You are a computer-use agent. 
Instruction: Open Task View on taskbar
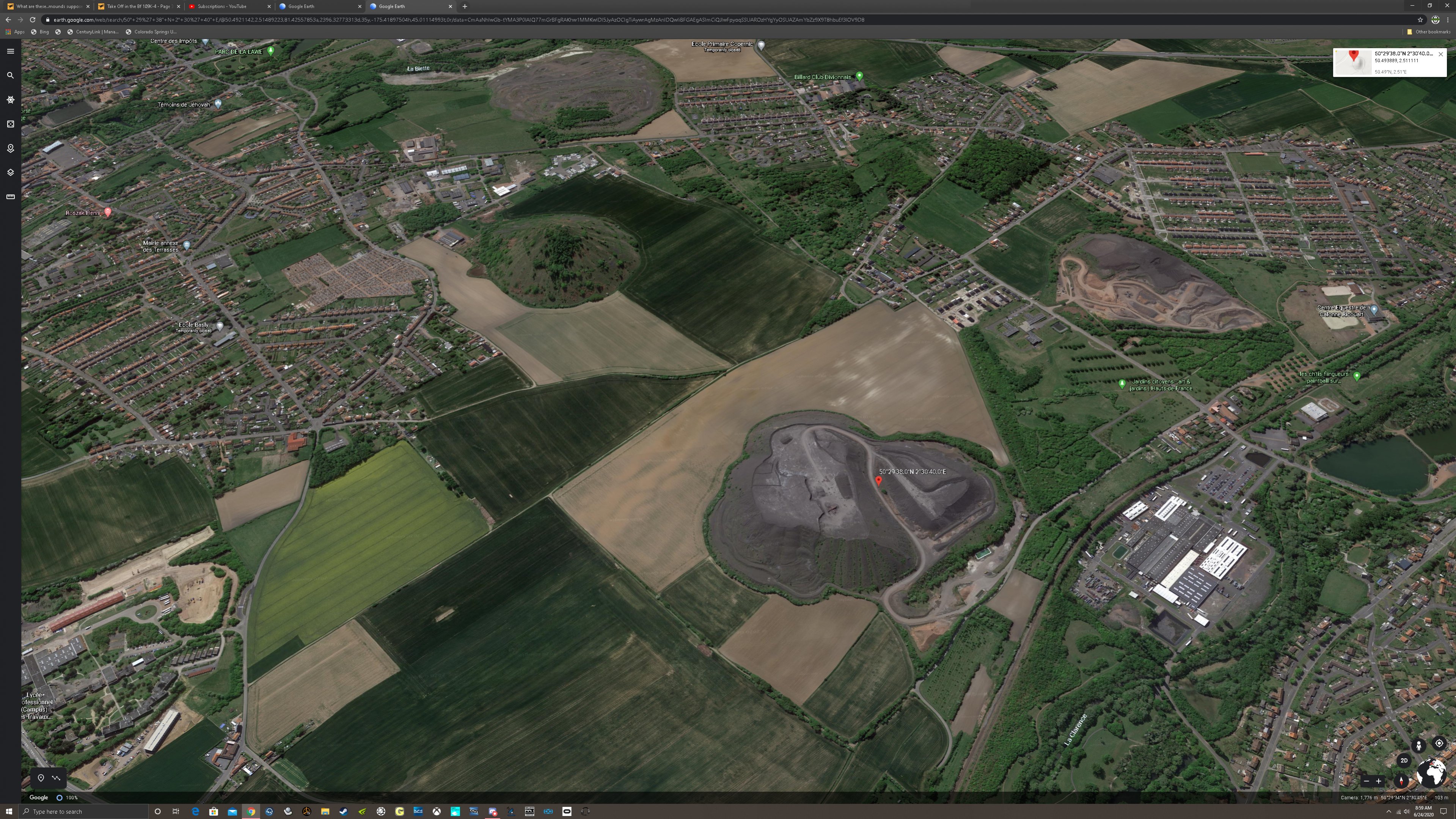176,811
